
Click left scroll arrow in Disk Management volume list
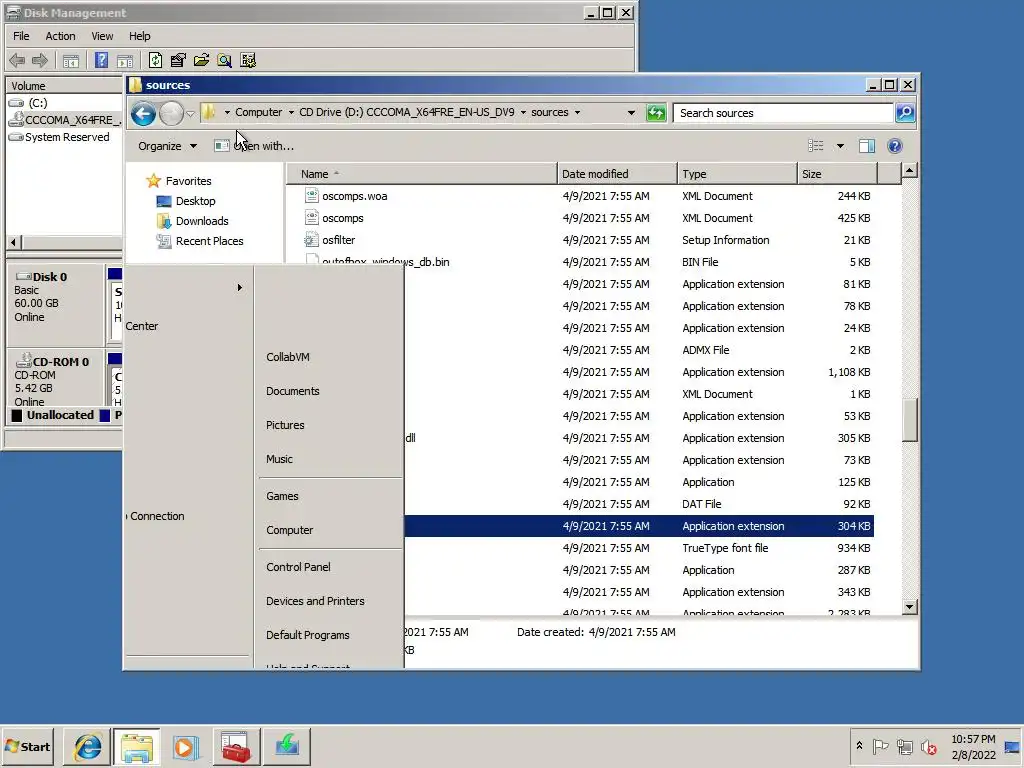pos(13,242)
